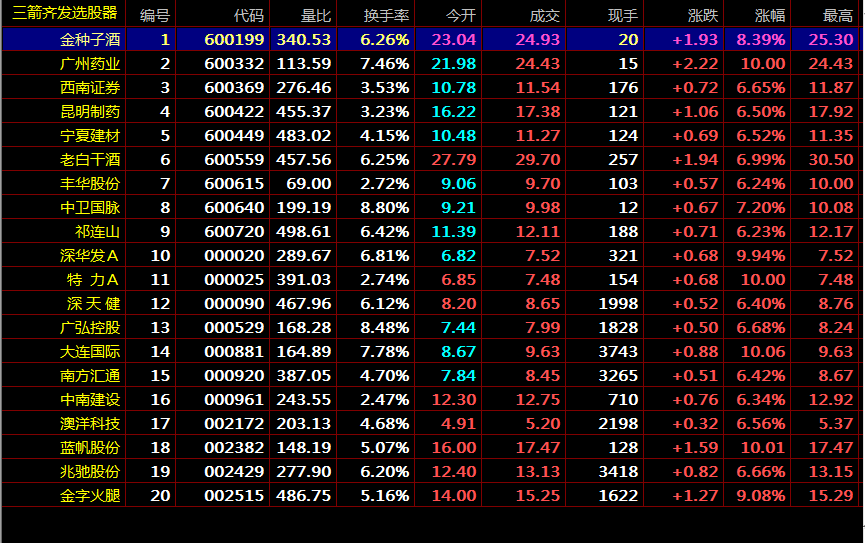The height and width of the screenshot is (543, 865).
Task: Select stock 南方汇通
Action: click(90, 376)
